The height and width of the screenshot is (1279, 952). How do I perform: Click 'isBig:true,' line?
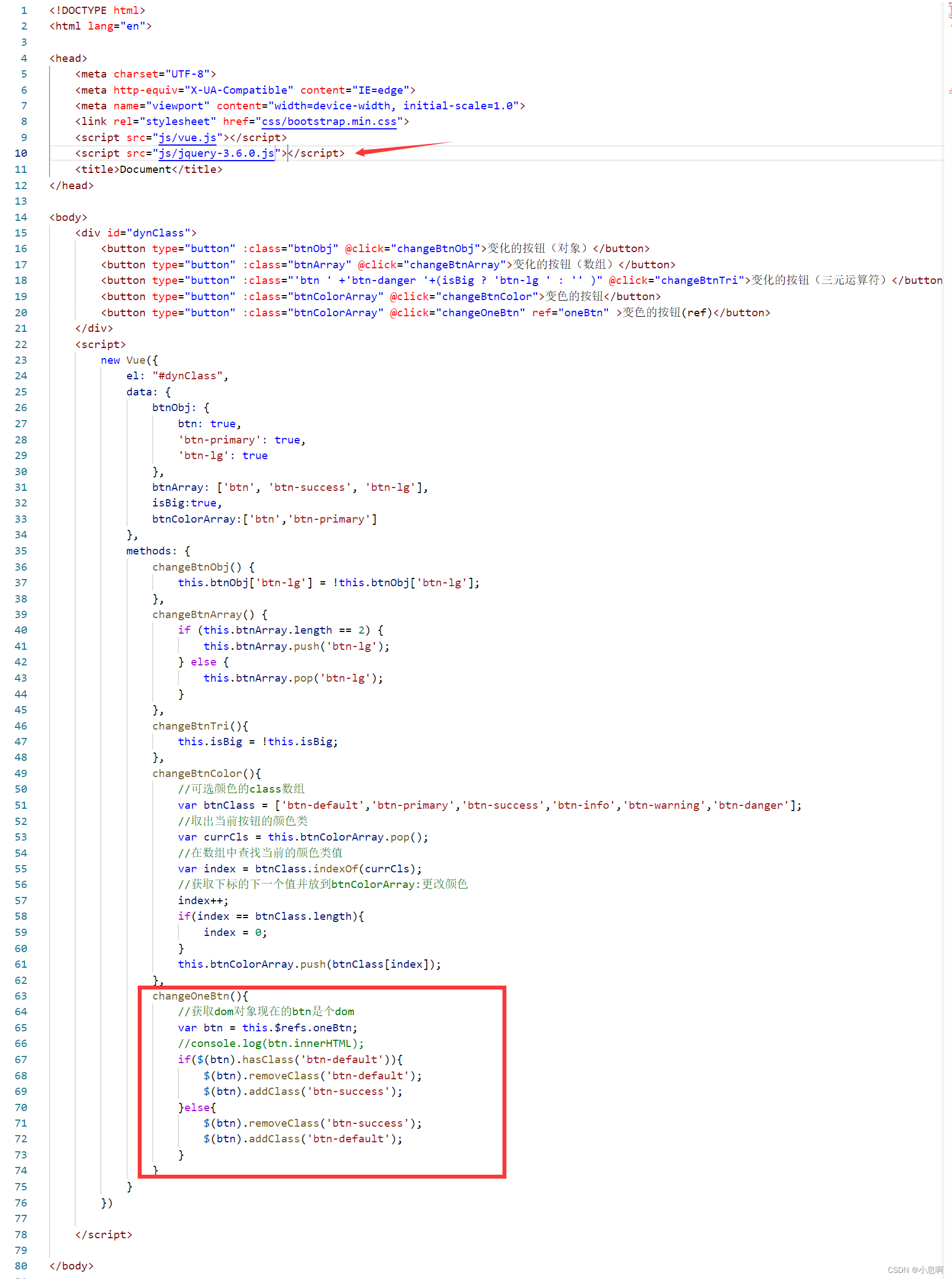coord(187,503)
